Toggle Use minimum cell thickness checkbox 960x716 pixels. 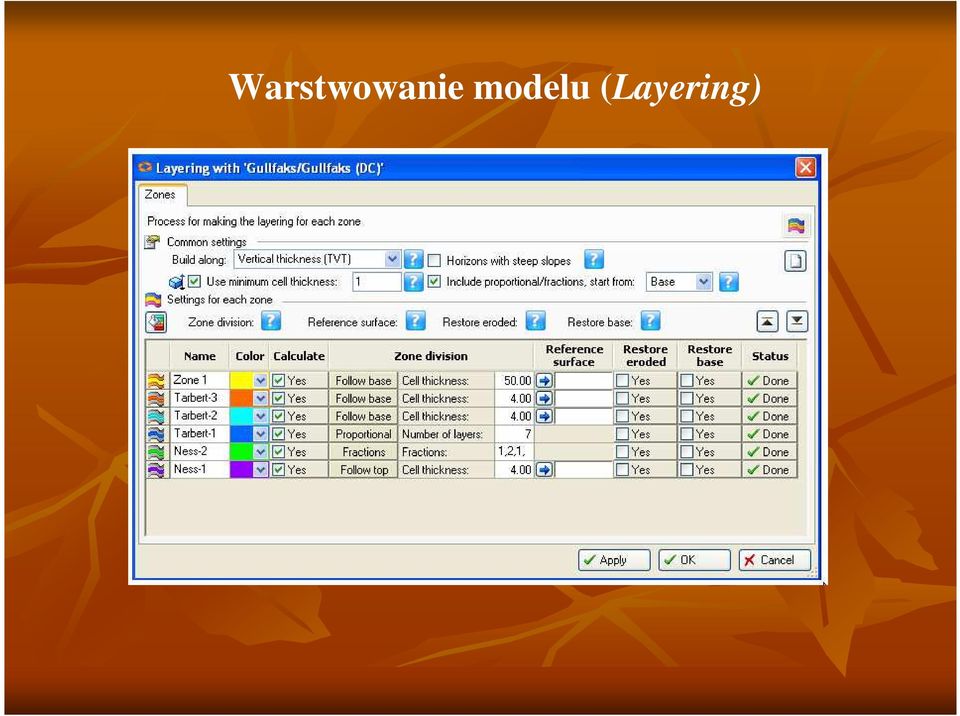194,281
